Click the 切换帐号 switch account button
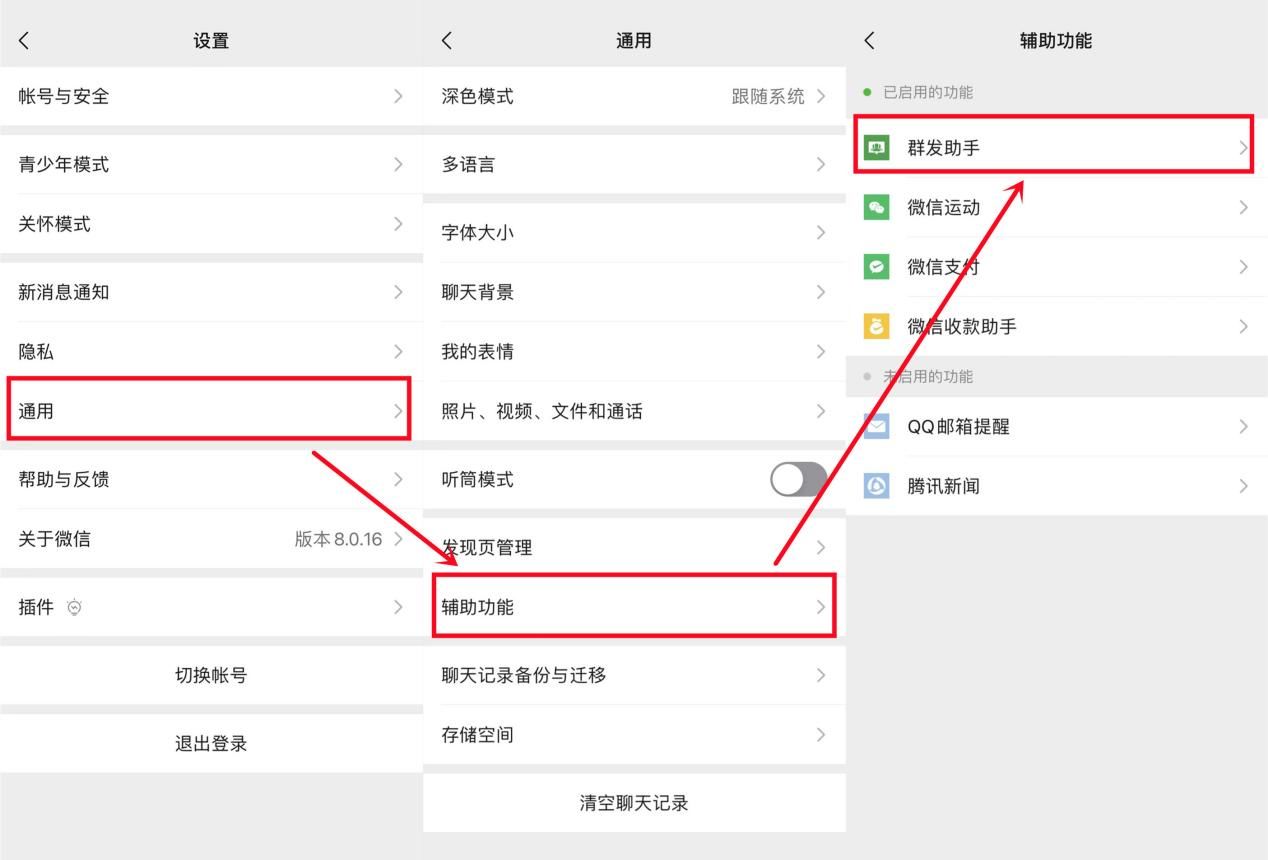The width and height of the screenshot is (1268, 860). pos(210,675)
